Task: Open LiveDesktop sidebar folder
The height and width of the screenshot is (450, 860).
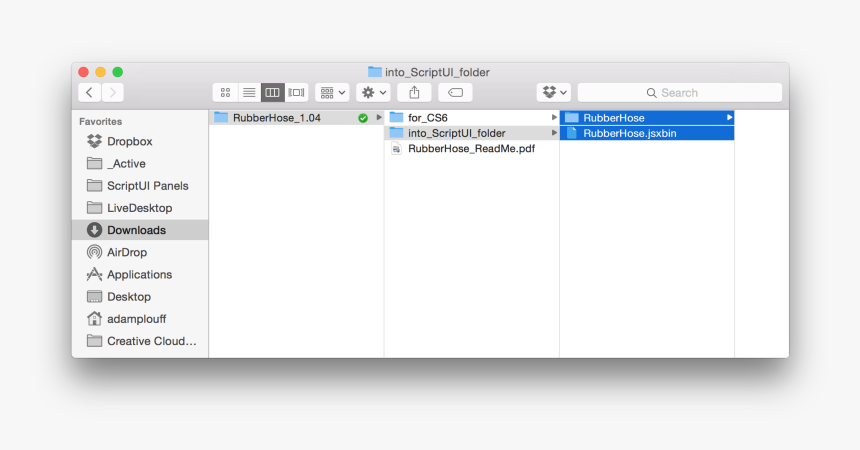Action: point(140,208)
